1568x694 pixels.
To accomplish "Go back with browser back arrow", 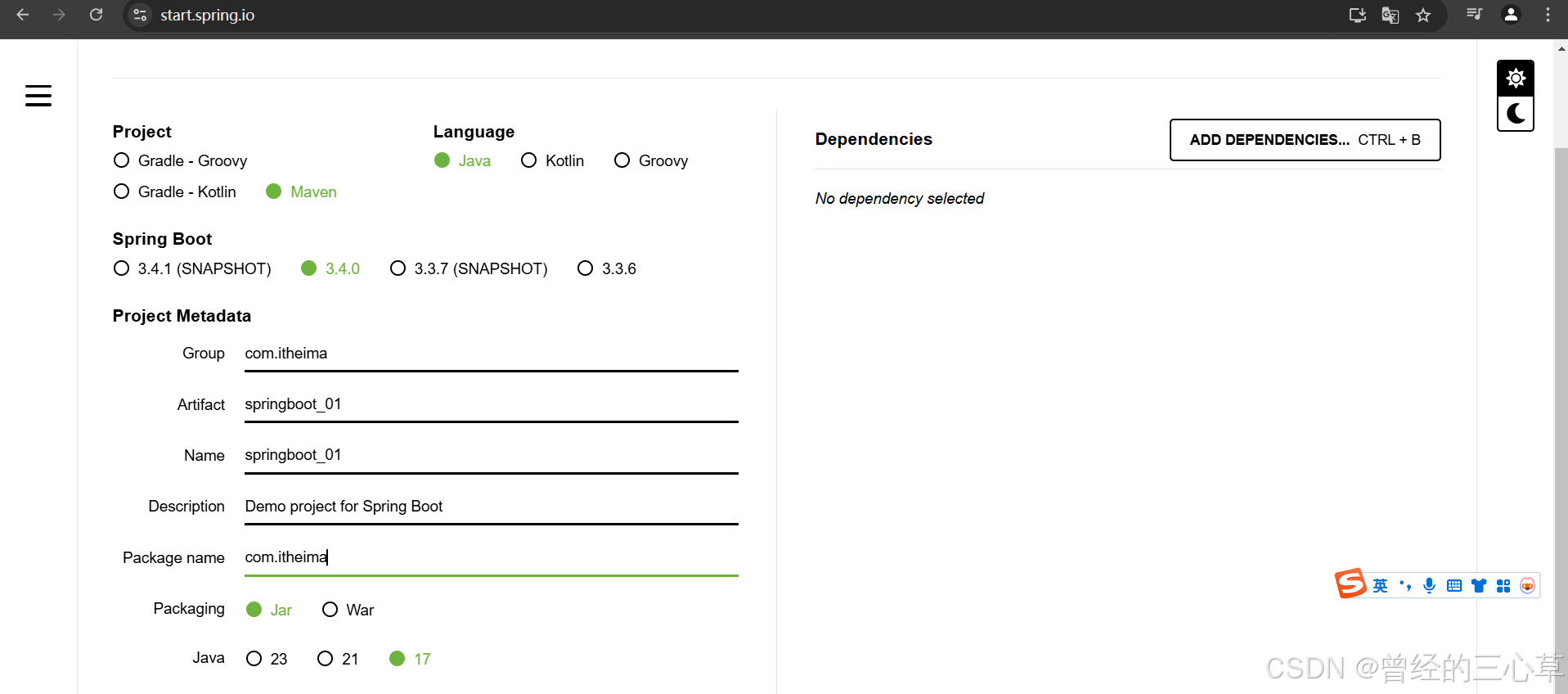I will tap(23, 15).
